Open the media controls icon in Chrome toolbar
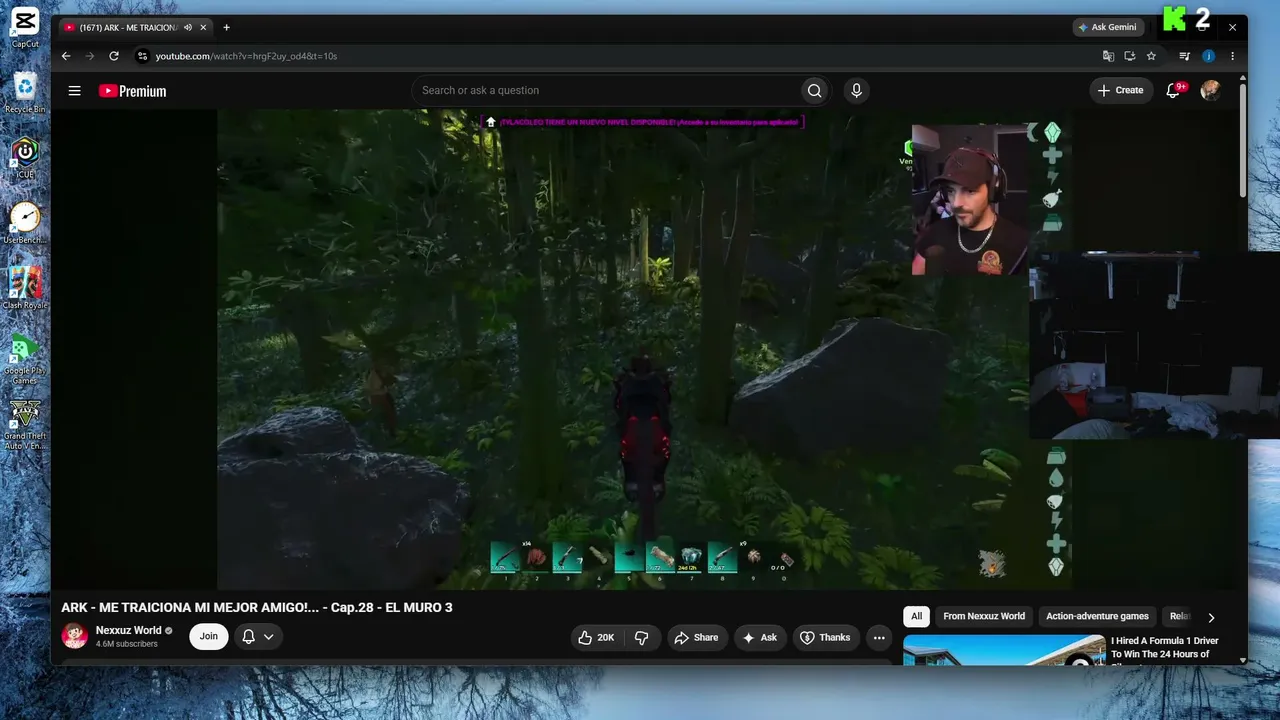 point(1185,56)
